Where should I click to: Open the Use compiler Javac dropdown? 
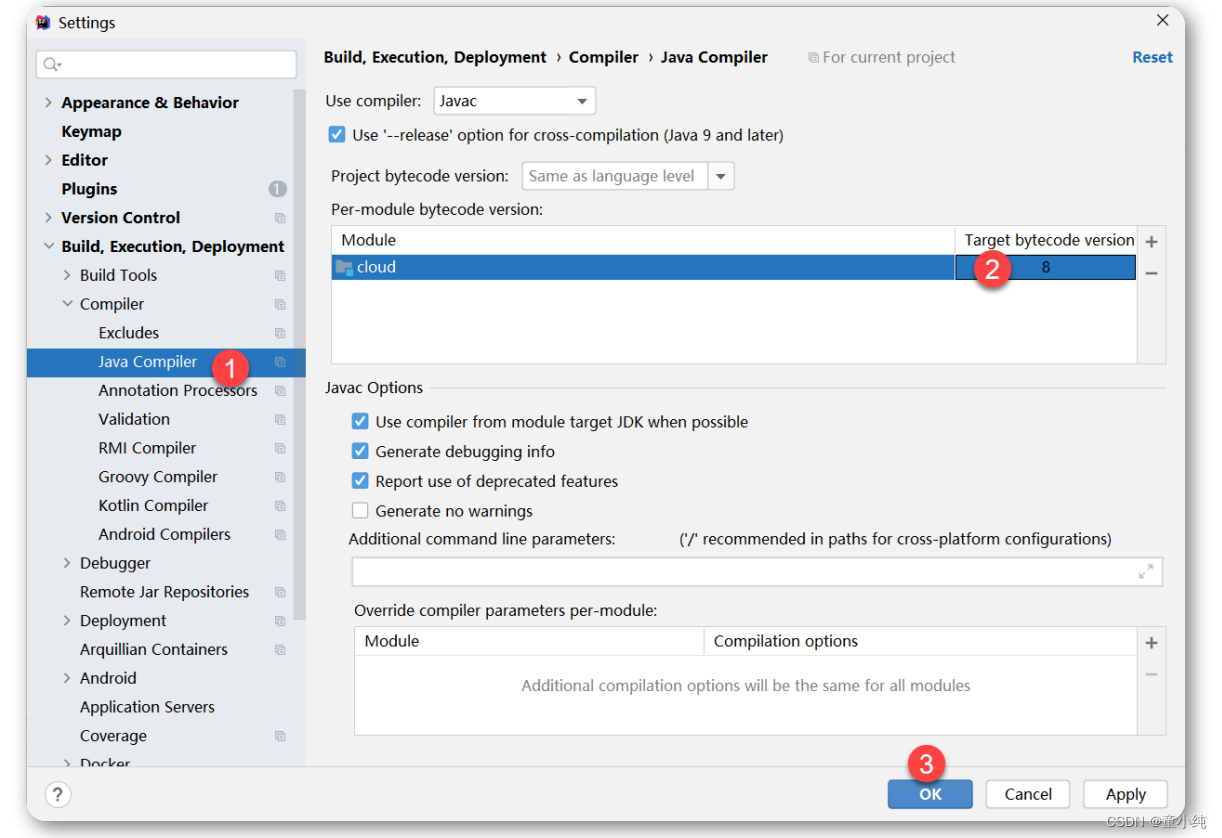coord(514,101)
